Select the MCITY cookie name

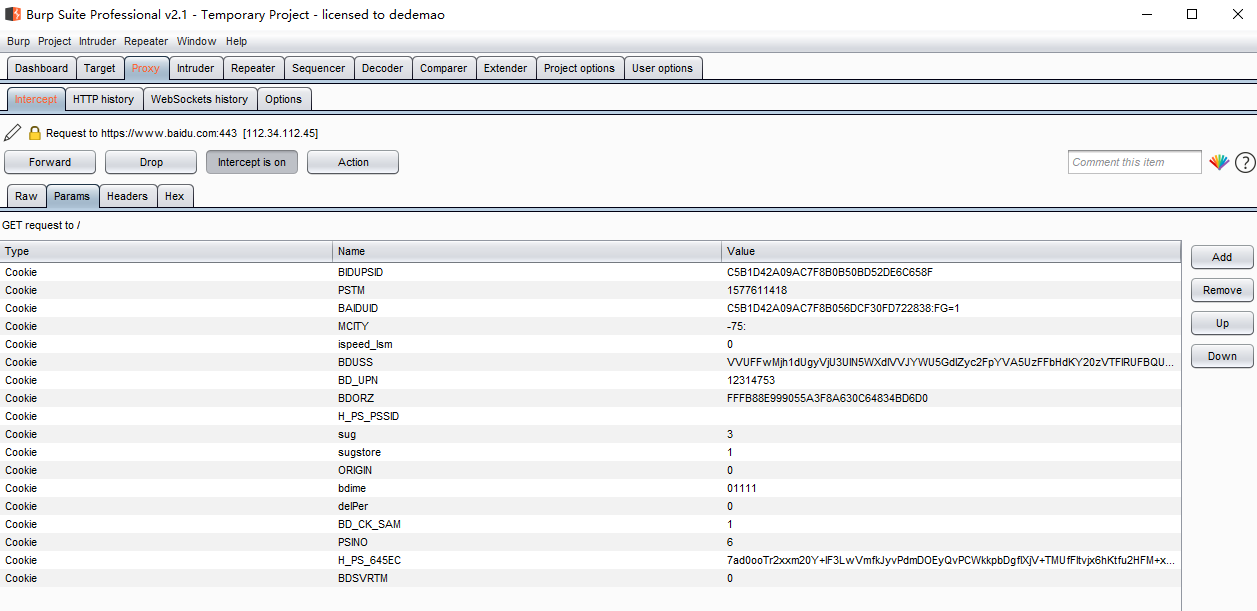[x=353, y=326]
